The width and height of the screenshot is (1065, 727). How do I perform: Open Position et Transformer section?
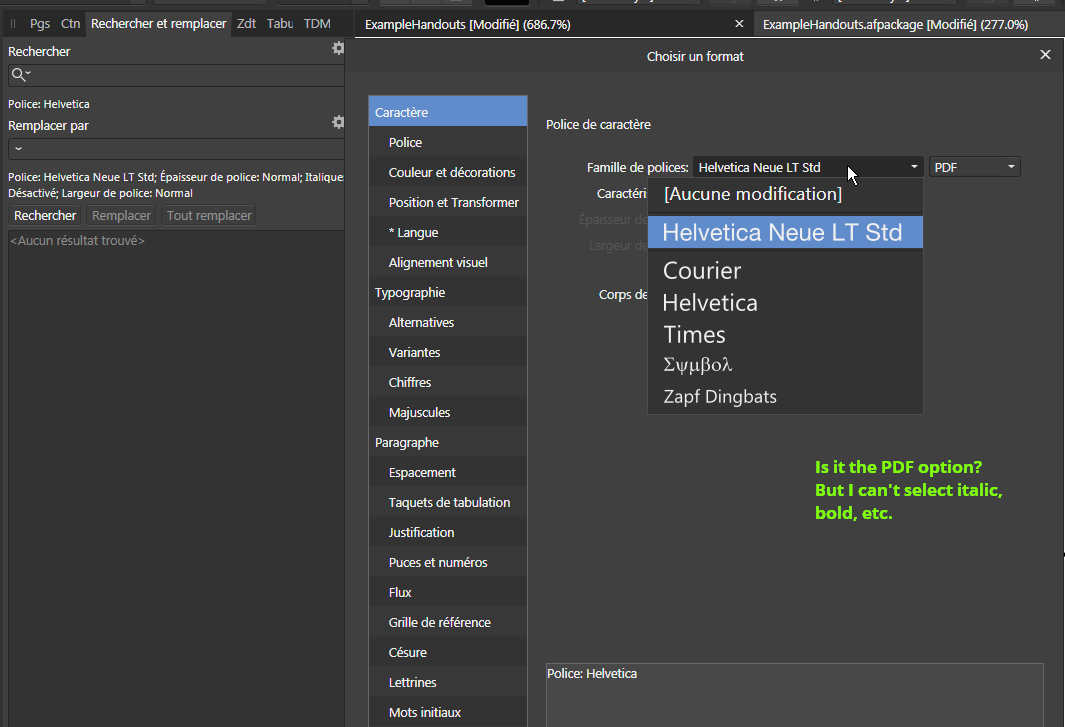coord(448,202)
